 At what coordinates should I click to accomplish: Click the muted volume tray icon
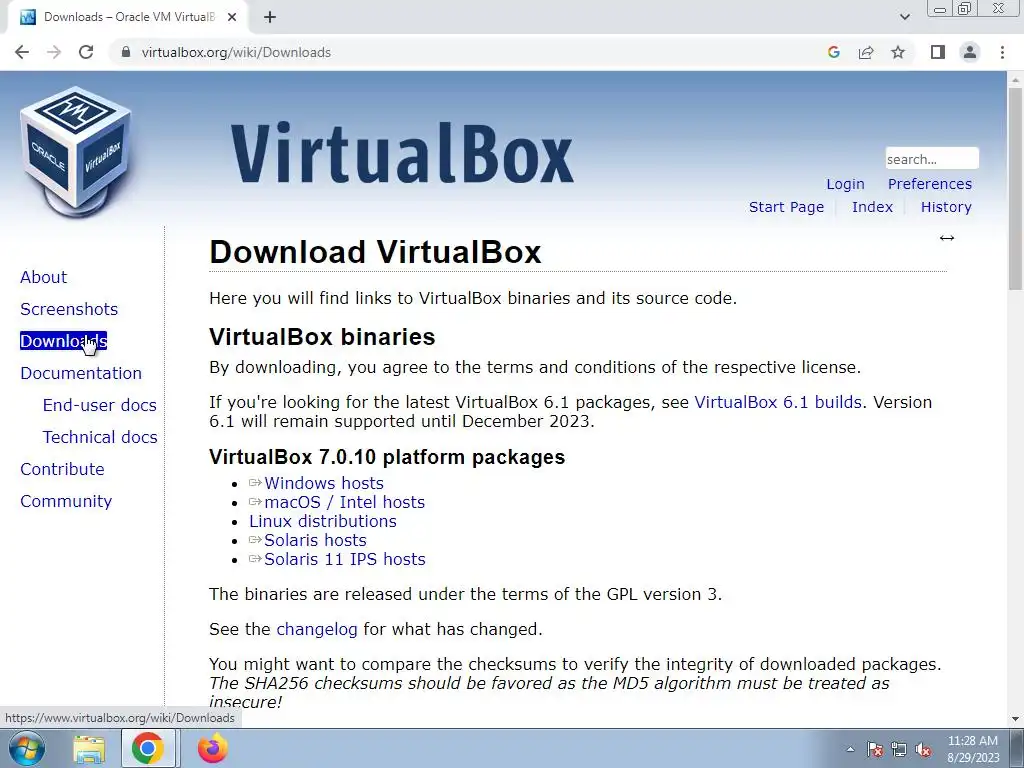coord(923,749)
